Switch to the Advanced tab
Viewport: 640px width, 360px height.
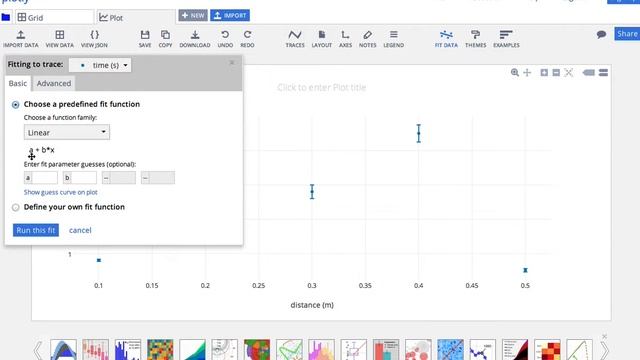coord(53,83)
